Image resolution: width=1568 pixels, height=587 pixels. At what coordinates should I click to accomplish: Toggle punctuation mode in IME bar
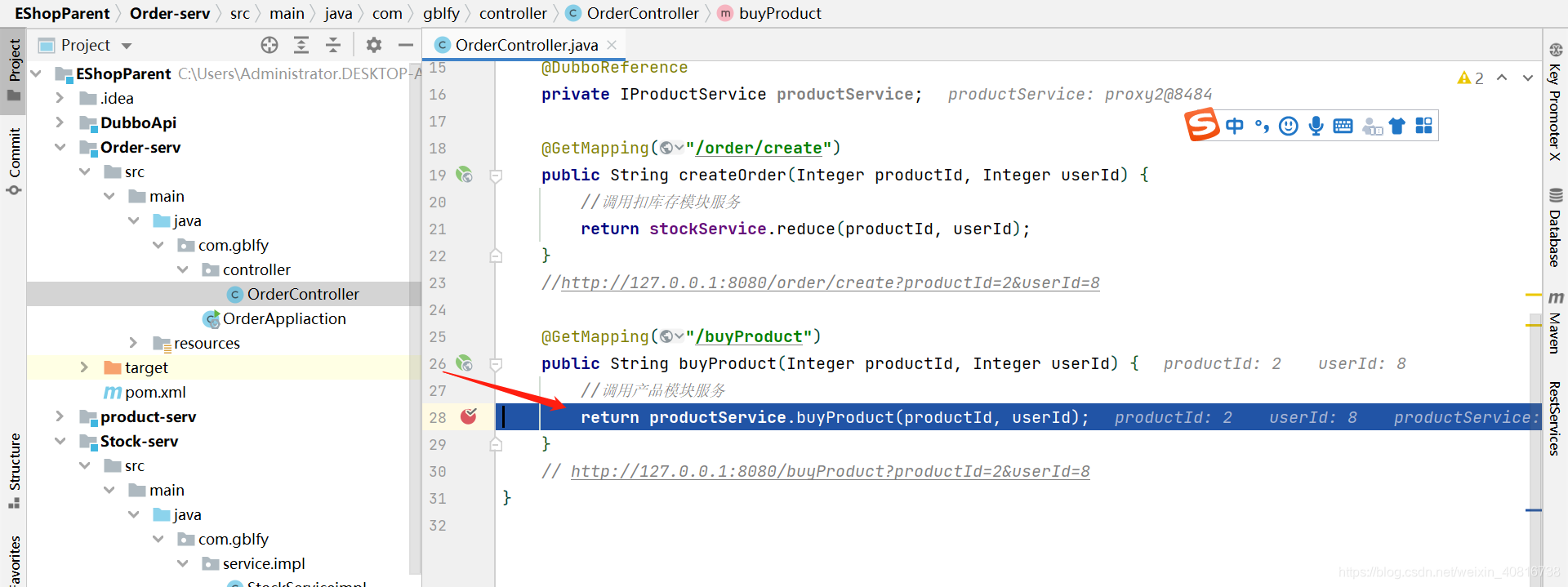[x=1262, y=126]
